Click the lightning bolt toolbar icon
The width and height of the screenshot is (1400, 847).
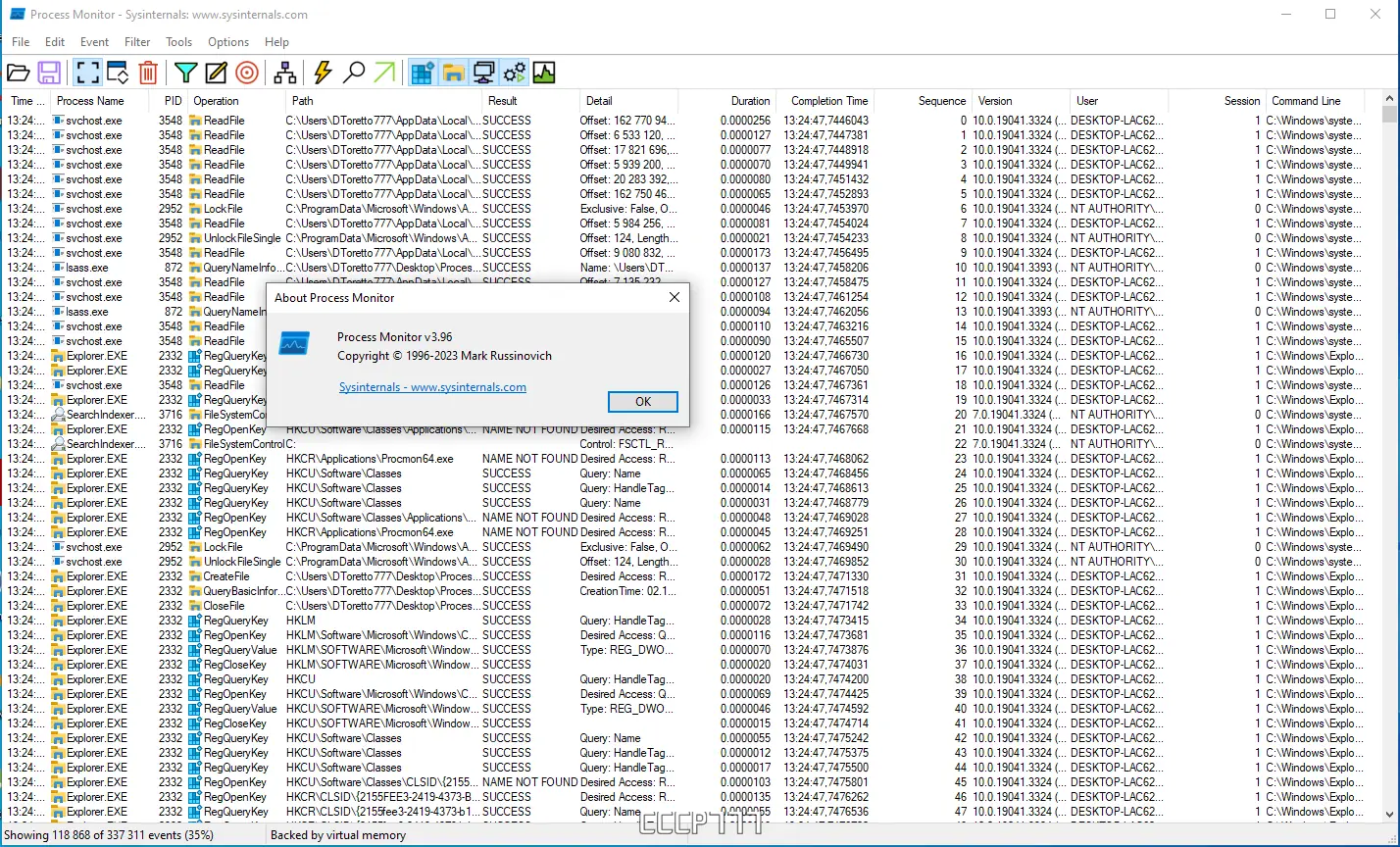coord(323,73)
